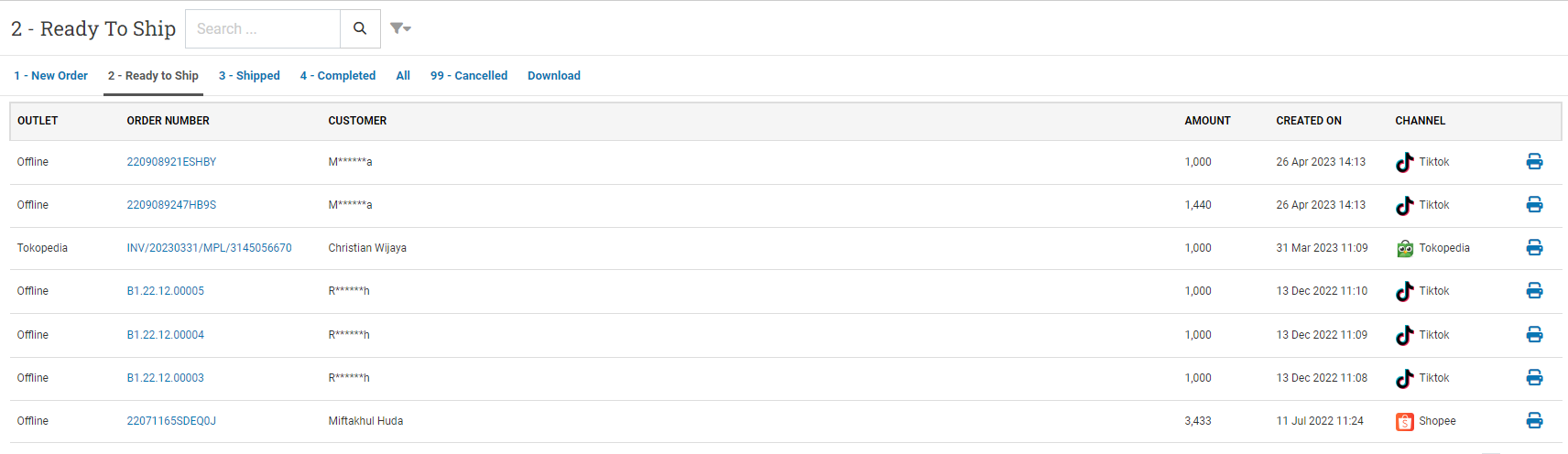Show the 99 - Cancelled tab
The width and height of the screenshot is (1568, 454).
coord(469,76)
